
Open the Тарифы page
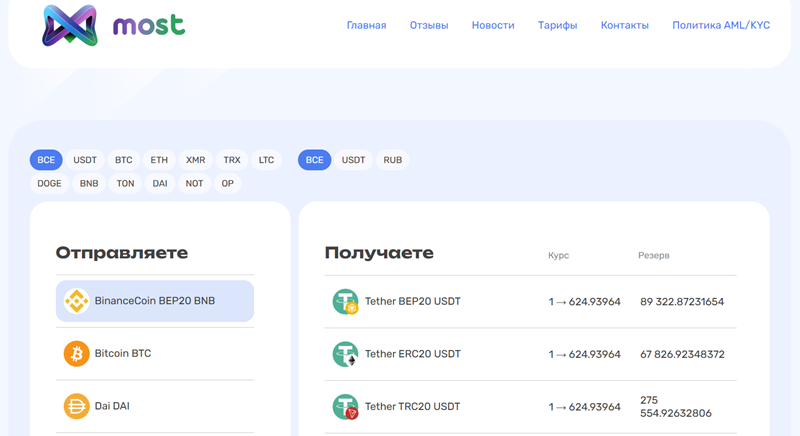tap(558, 25)
